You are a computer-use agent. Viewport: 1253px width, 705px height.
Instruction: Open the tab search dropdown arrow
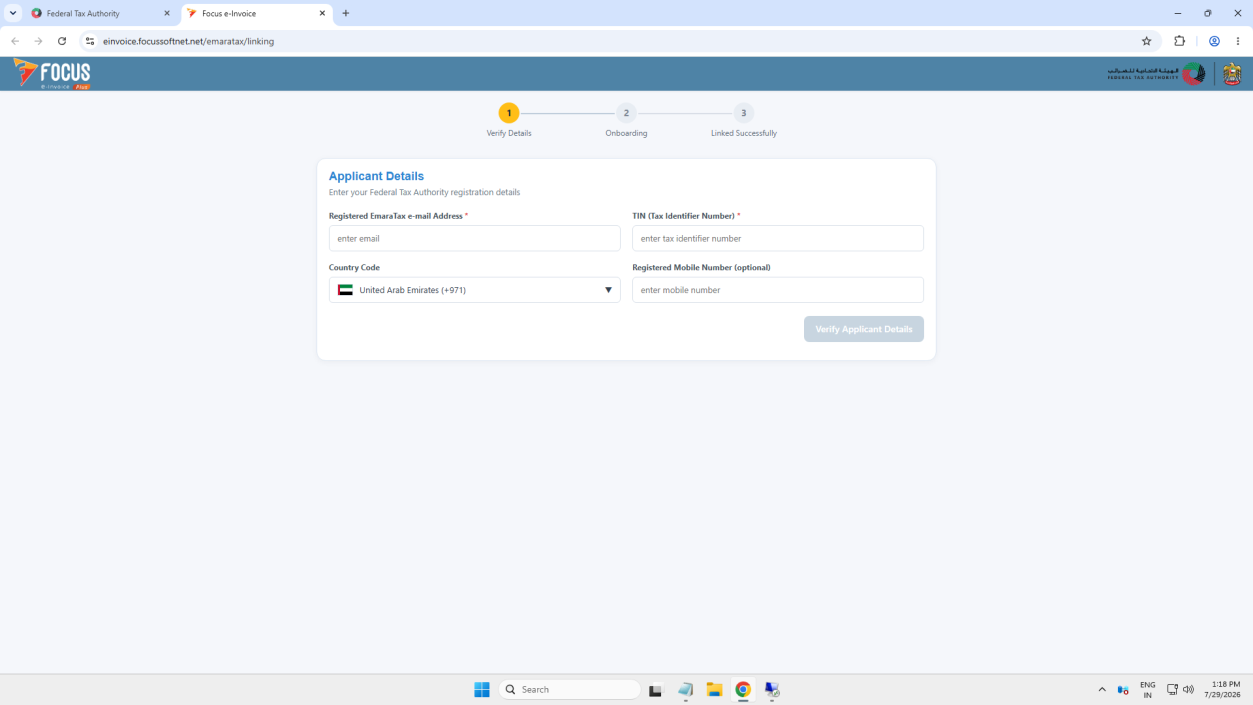13,13
